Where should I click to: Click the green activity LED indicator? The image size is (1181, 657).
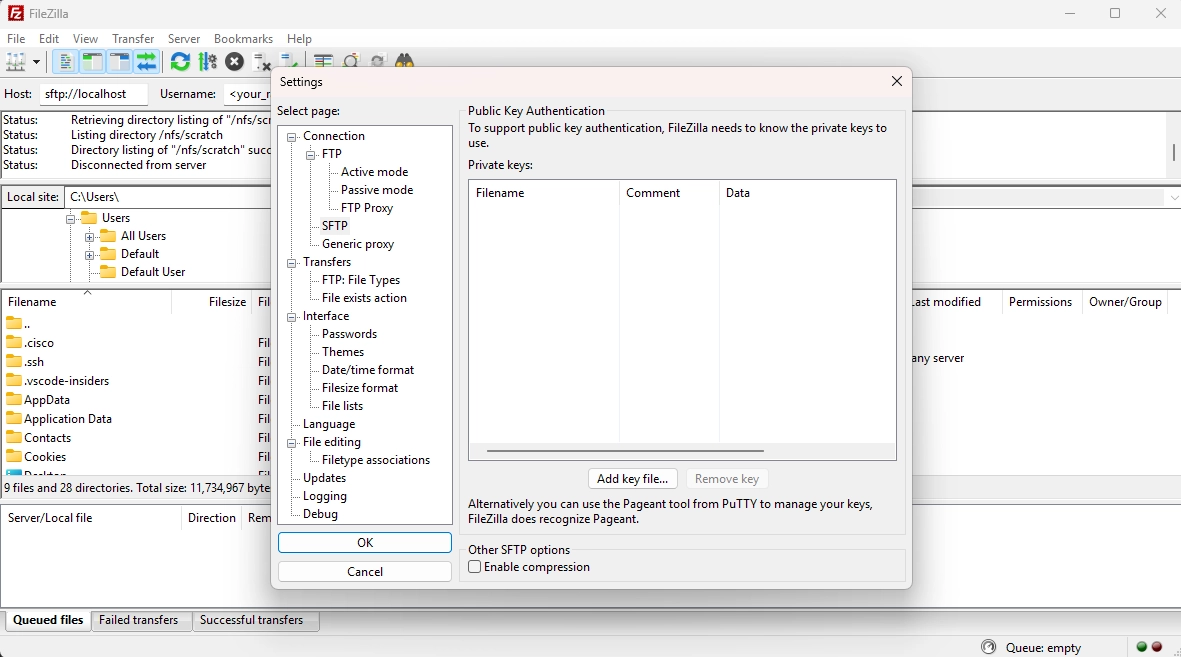[x=1142, y=646]
